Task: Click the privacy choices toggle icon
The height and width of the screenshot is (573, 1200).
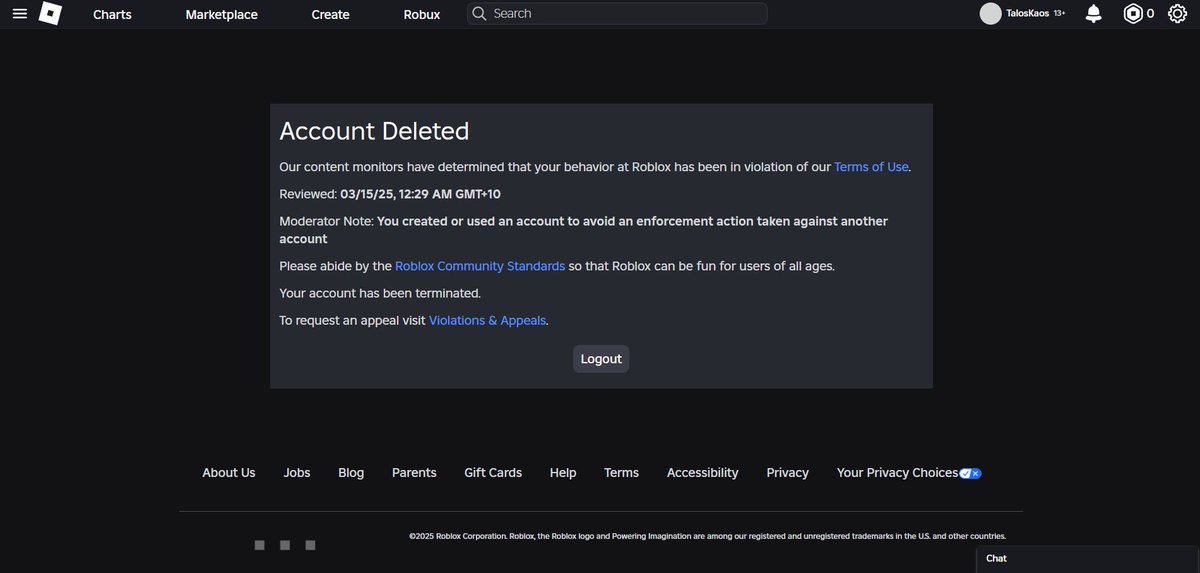Action: (970, 473)
